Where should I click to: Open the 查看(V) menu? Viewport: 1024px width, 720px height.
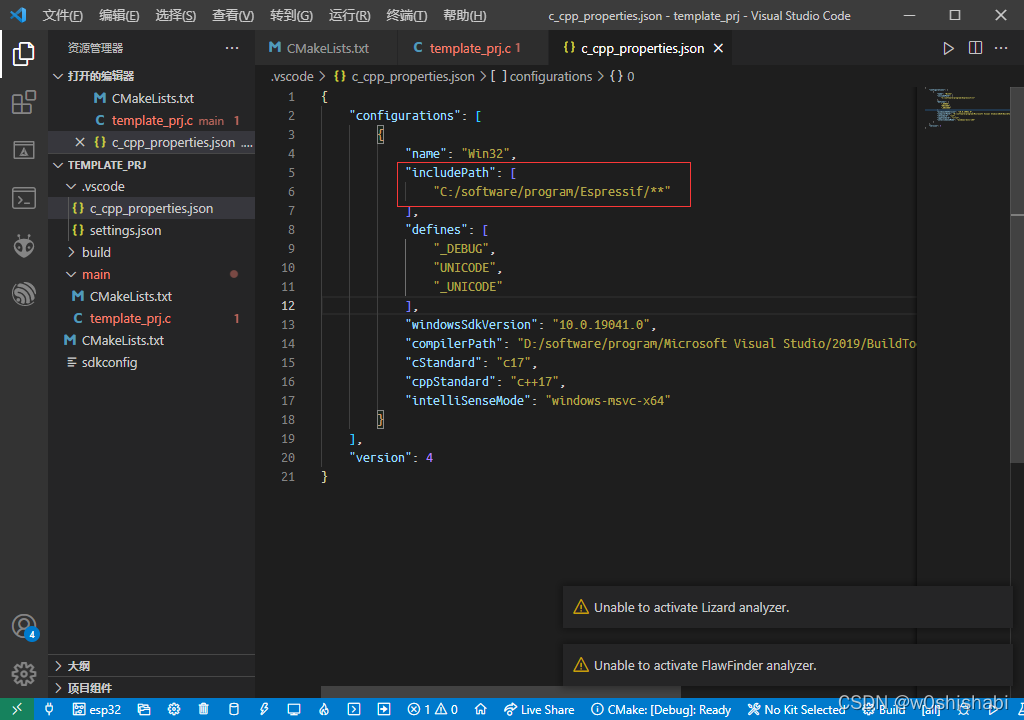point(233,15)
